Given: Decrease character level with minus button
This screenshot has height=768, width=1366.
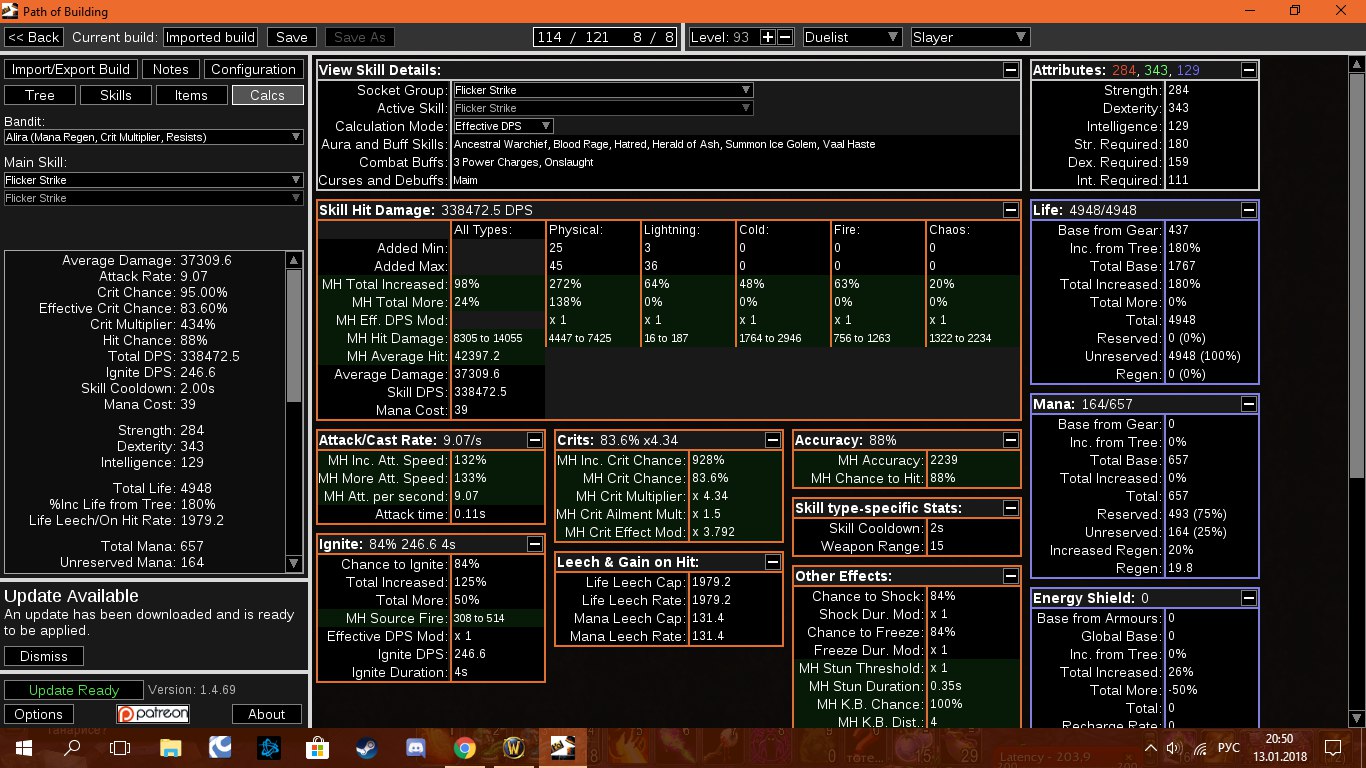Looking at the screenshot, I should click(785, 37).
